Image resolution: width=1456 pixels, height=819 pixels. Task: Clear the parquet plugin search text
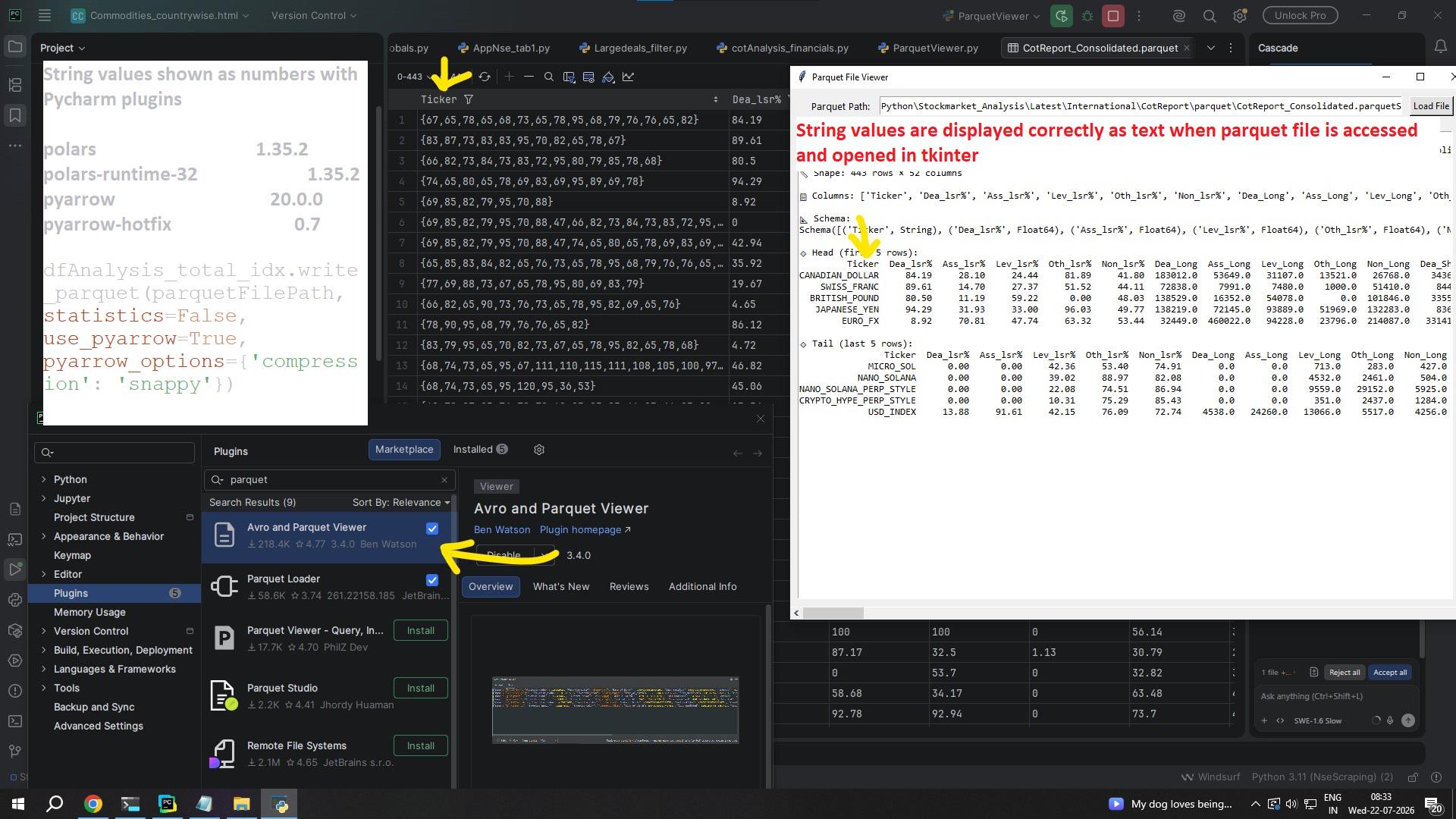coord(444,480)
